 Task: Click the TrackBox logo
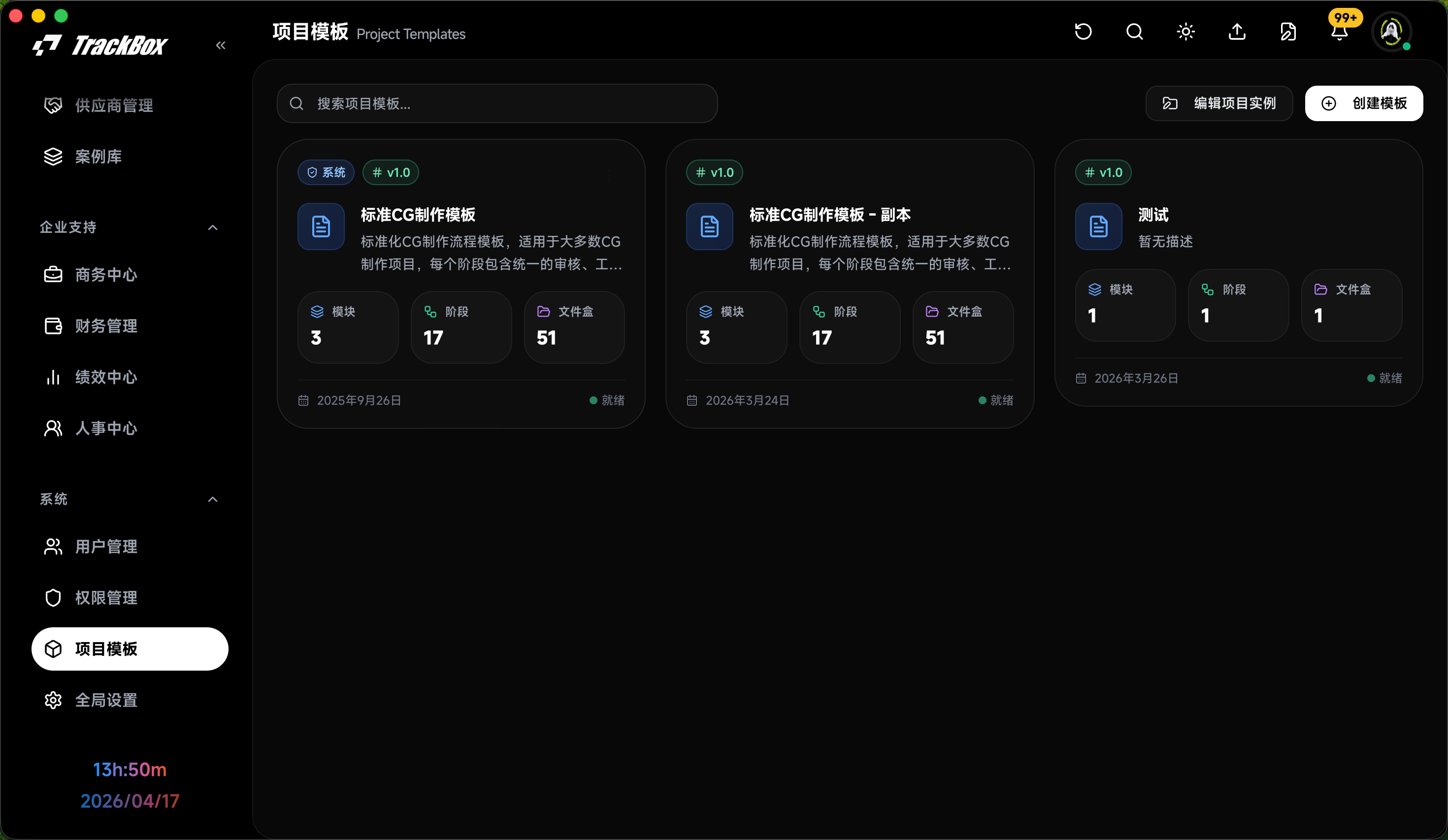[100, 45]
